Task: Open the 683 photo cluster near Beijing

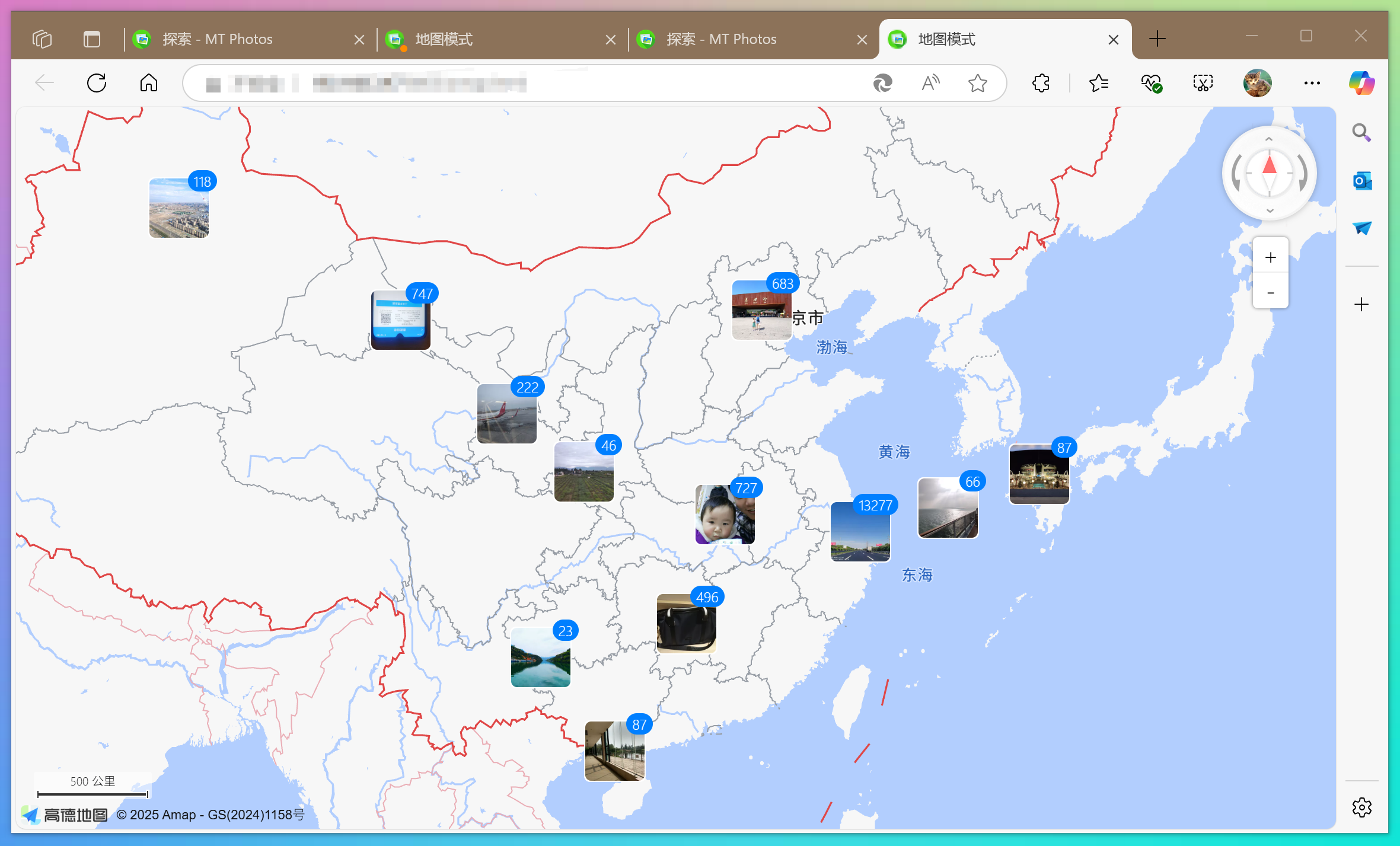Action: click(761, 310)
